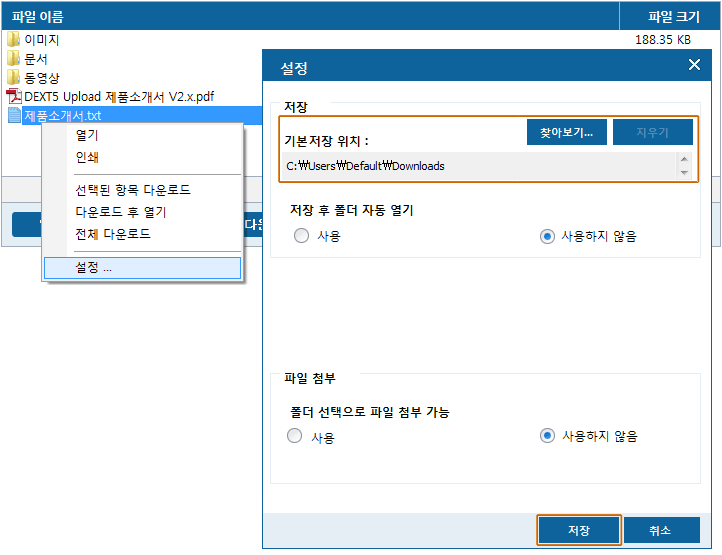Image resolution: width=722 pixels, height=555 pixels.
Task: Select the 동영상 folder row text
Action: tap(42, 78)
